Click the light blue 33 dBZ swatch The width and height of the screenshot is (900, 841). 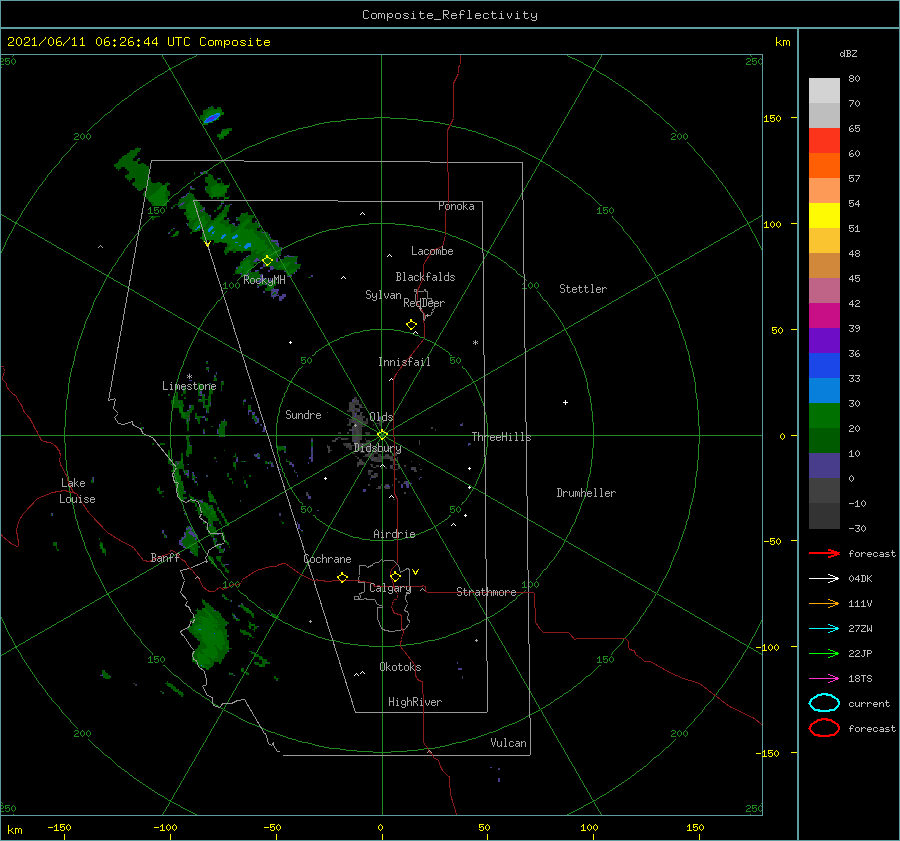point(824,390)
